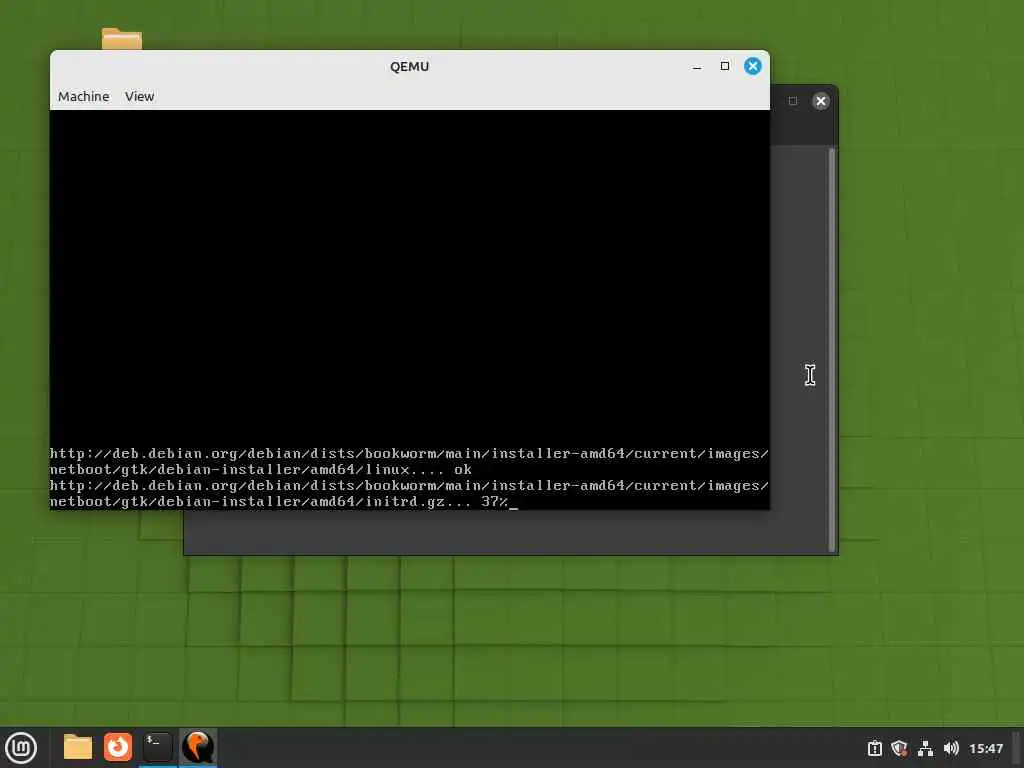Launch Firefox from the taskbar

point(118,747)
